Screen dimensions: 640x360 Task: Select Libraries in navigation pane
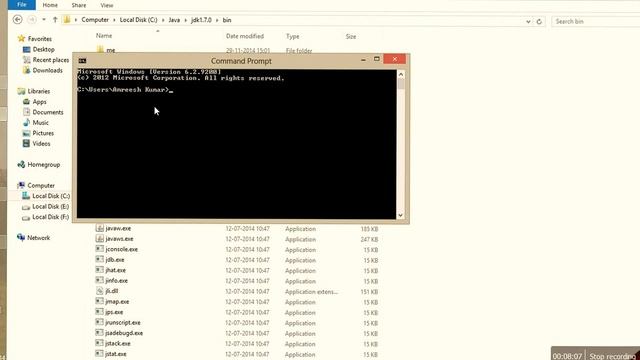tap(38, 91)
